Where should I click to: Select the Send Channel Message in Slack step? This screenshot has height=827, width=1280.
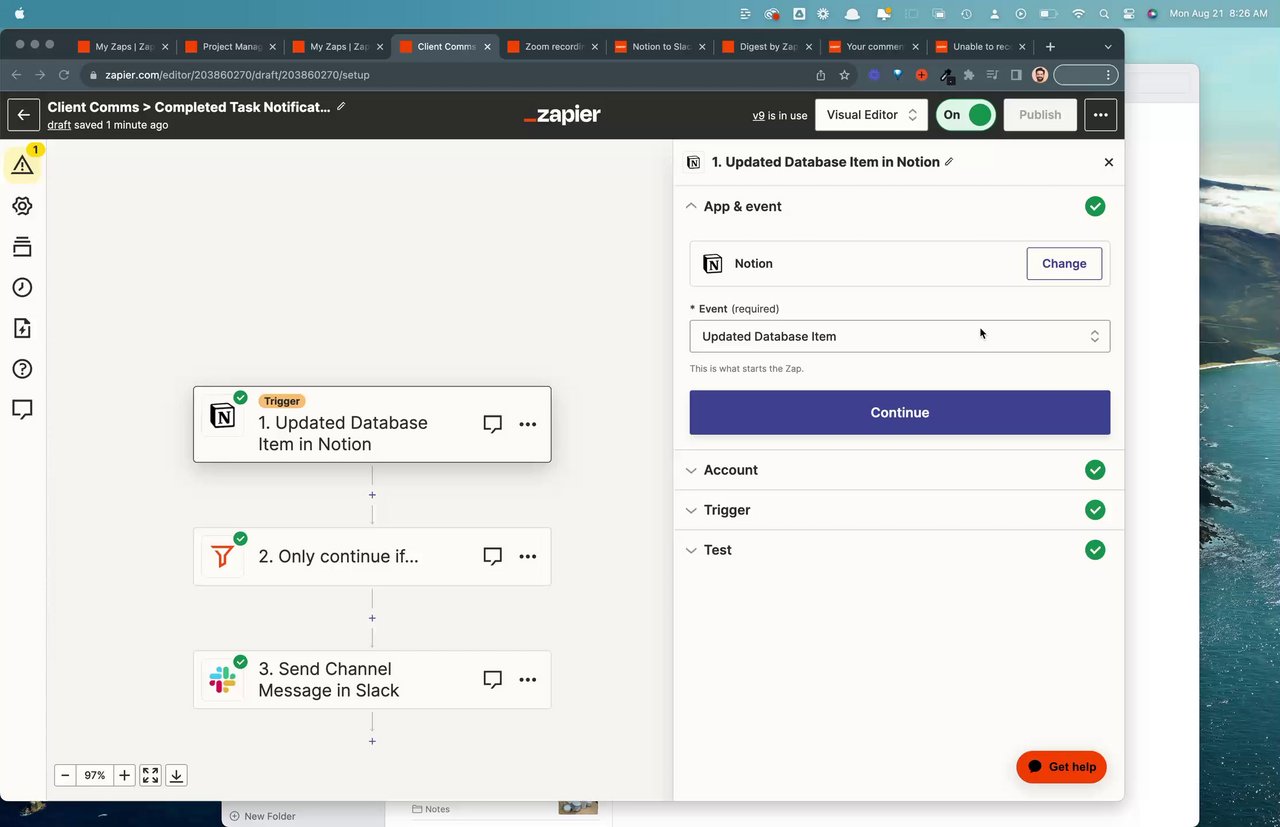372,680
